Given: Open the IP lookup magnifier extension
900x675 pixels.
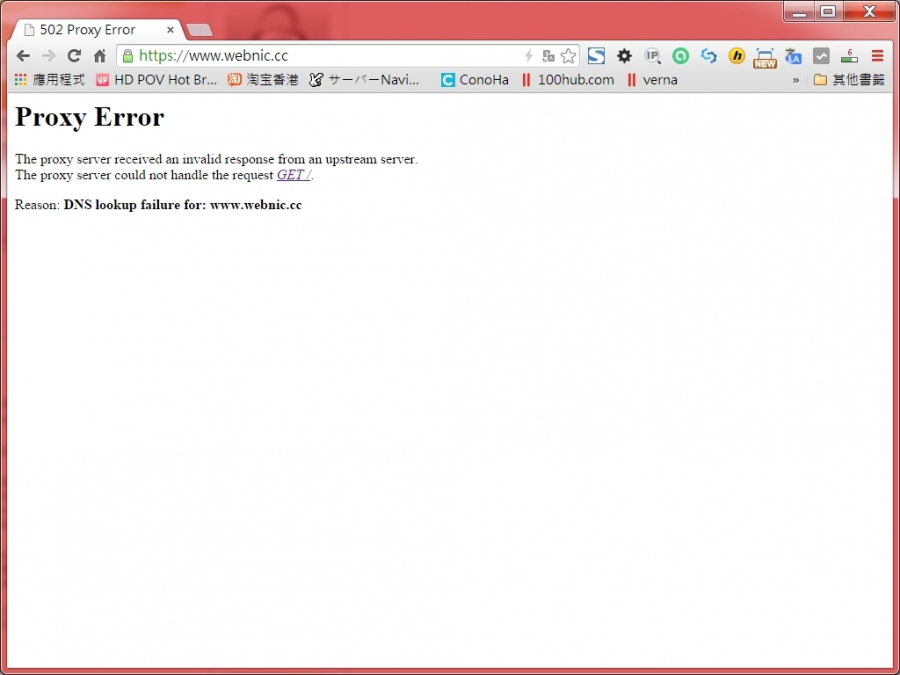Looking at the screenshot, I should (652, 56).
